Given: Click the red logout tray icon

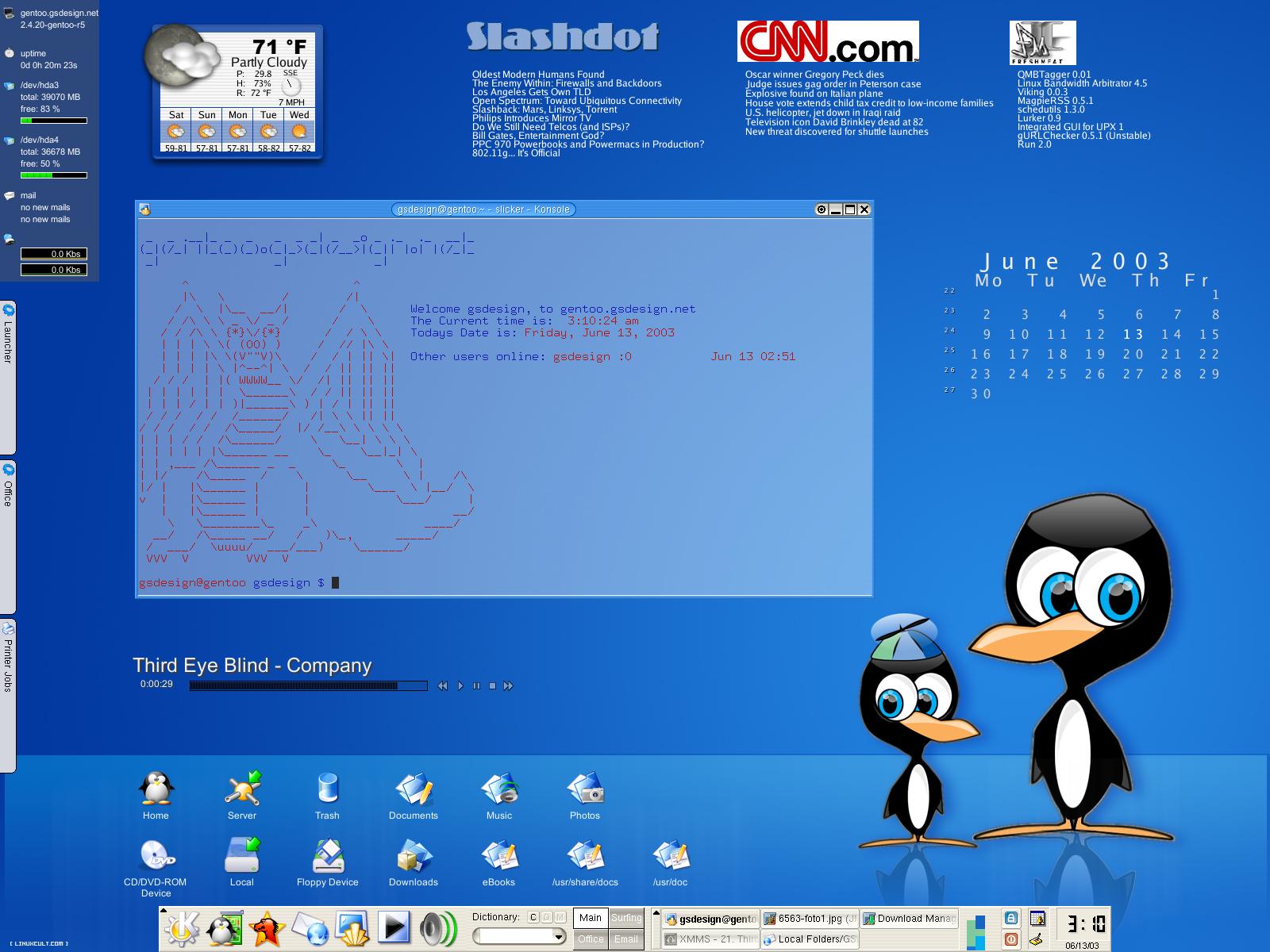Looking at the screenshot, I should [x=1011, y=939].
